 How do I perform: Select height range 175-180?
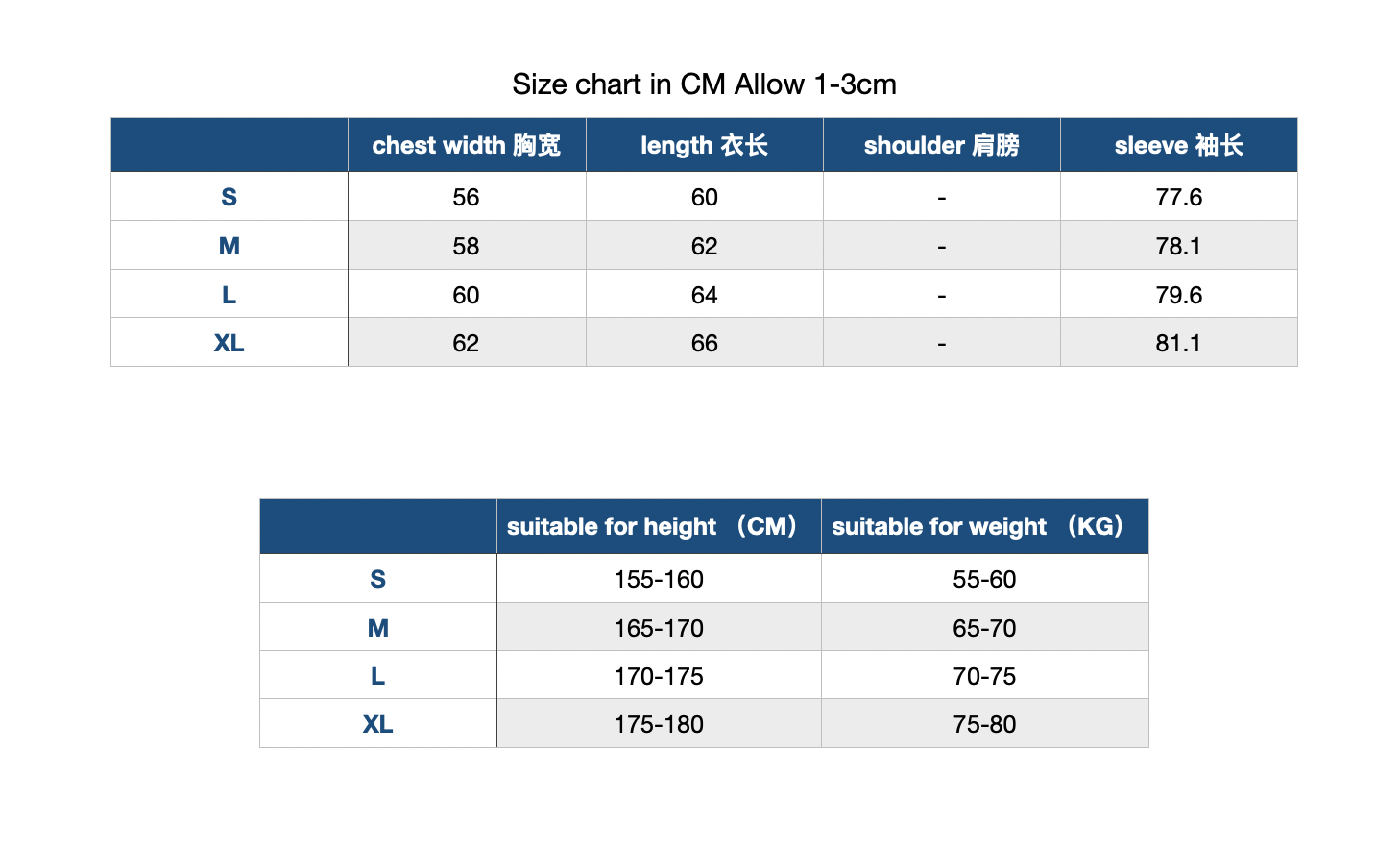(659, 724)
